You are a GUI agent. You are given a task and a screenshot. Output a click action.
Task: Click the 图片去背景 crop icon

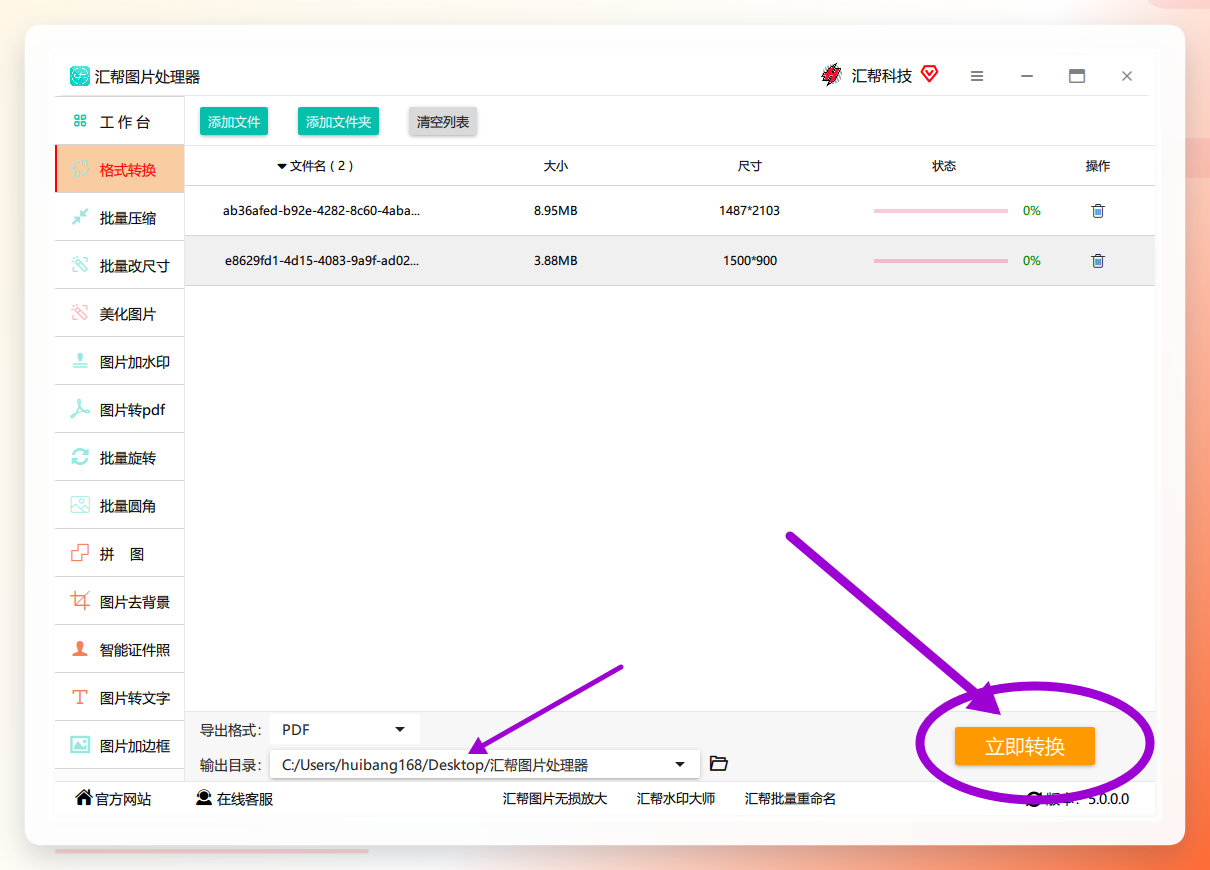[x=80, y=601]
